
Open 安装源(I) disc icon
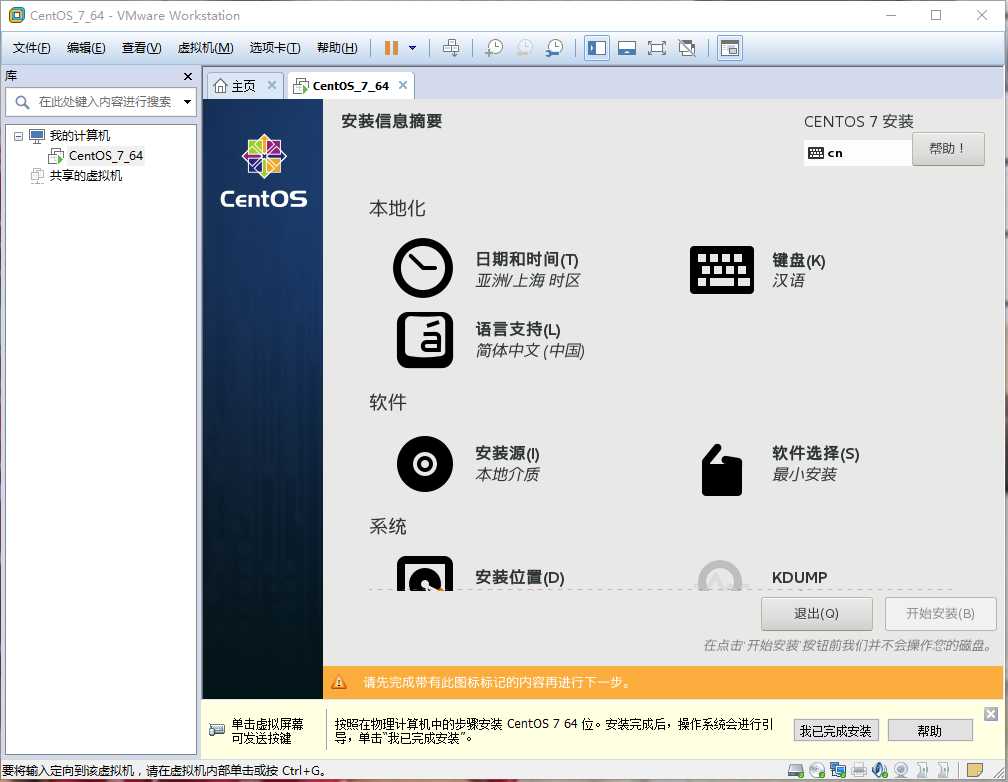coord(425,464)
